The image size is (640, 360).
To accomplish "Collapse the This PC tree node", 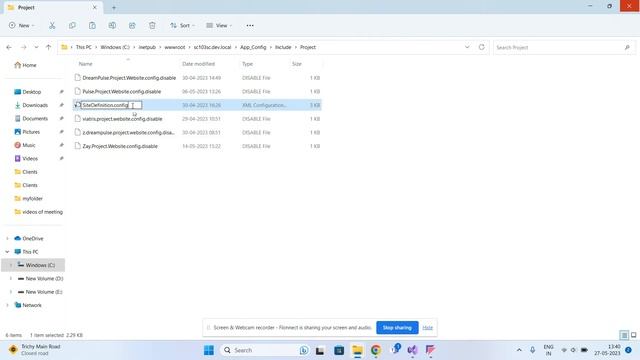I will pyautogui.click(x=7, y=252).
